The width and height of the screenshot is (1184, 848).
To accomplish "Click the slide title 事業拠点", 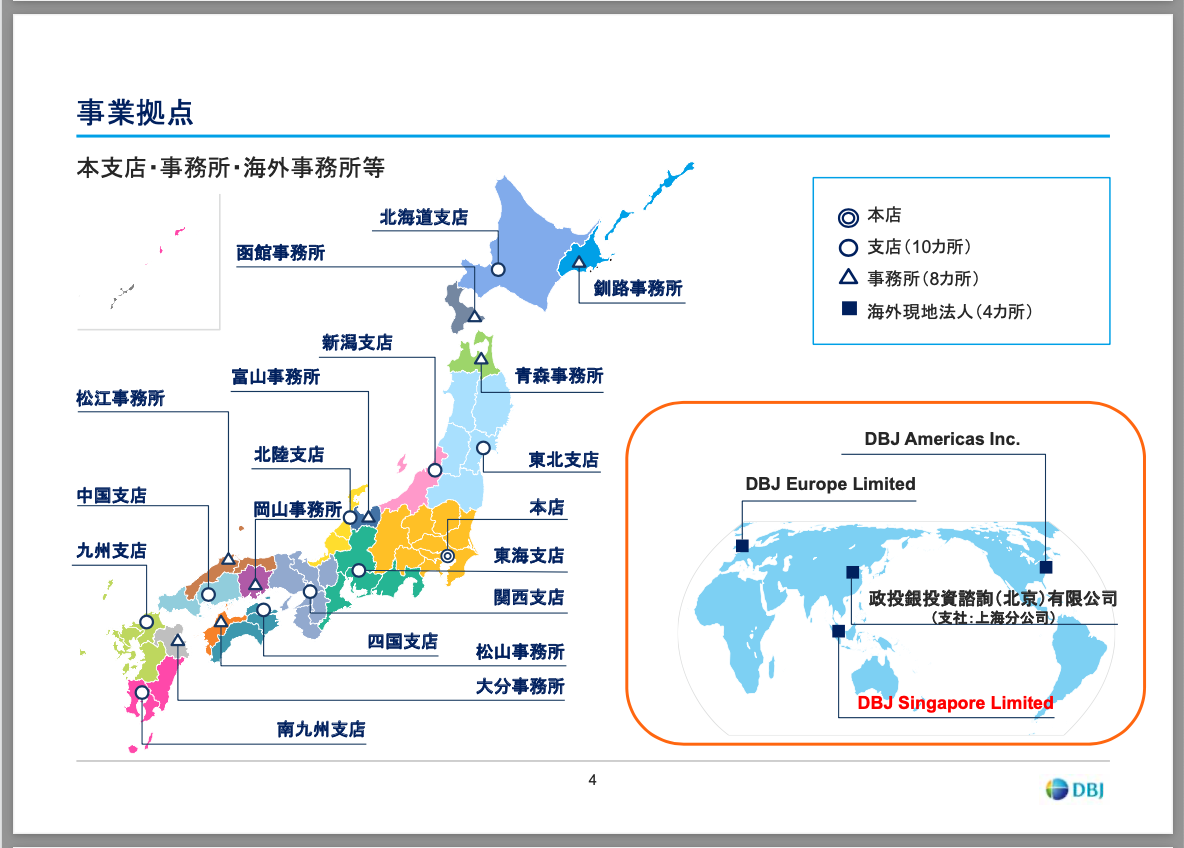I will pos(135,113).
